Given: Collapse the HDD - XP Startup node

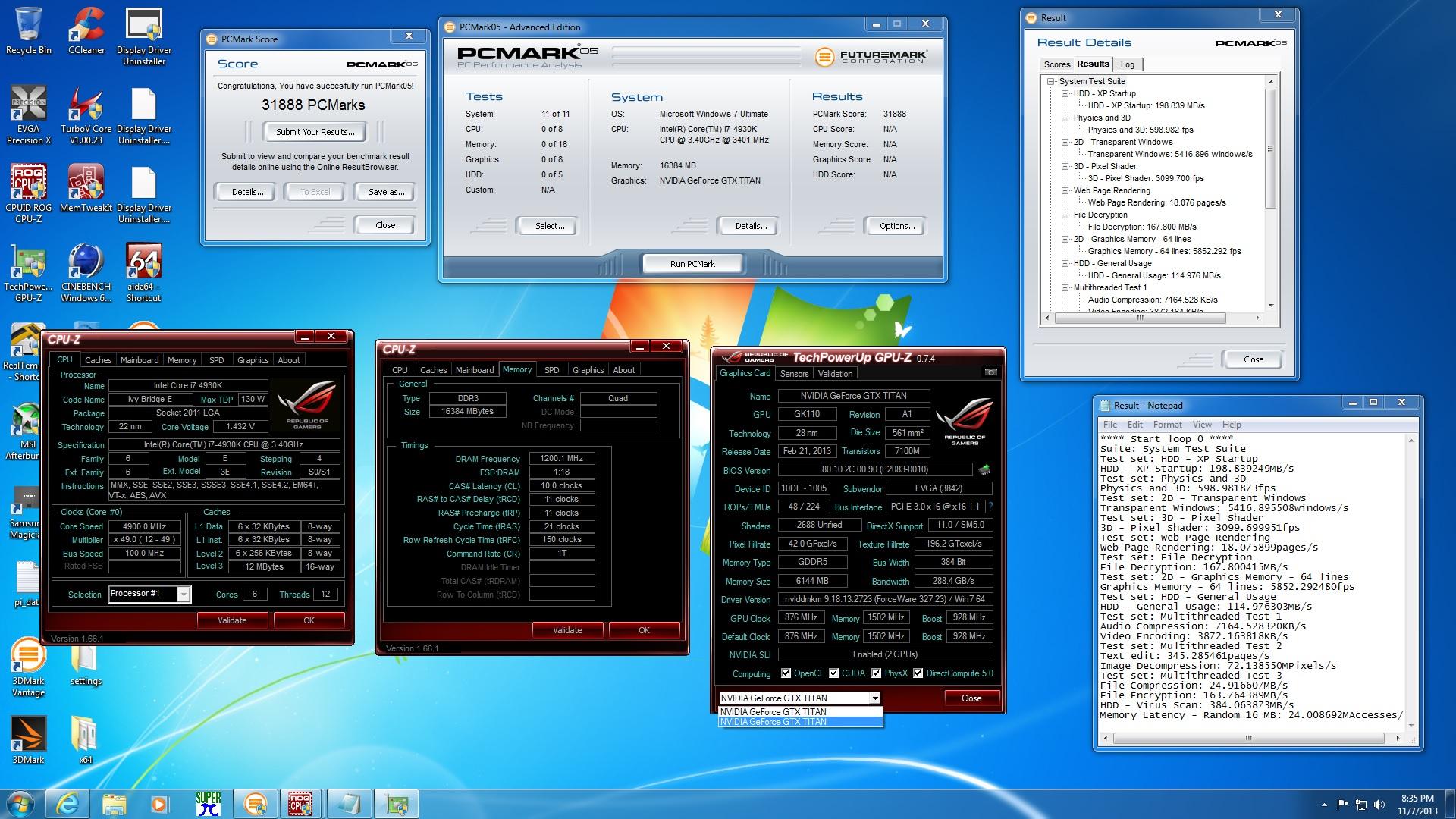Looking at the screenshot, I should (1065, 93).
